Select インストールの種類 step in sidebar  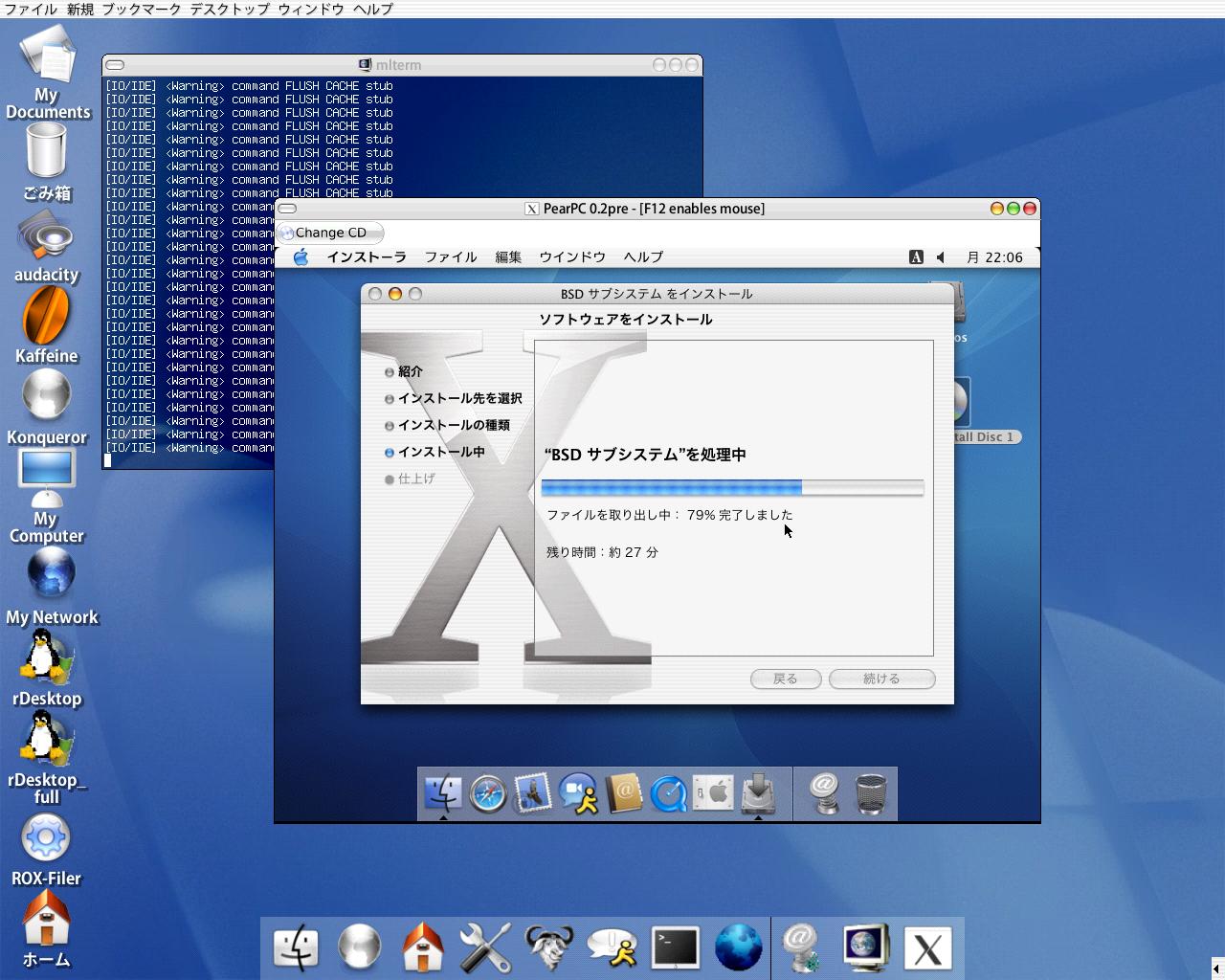(448, 425)
